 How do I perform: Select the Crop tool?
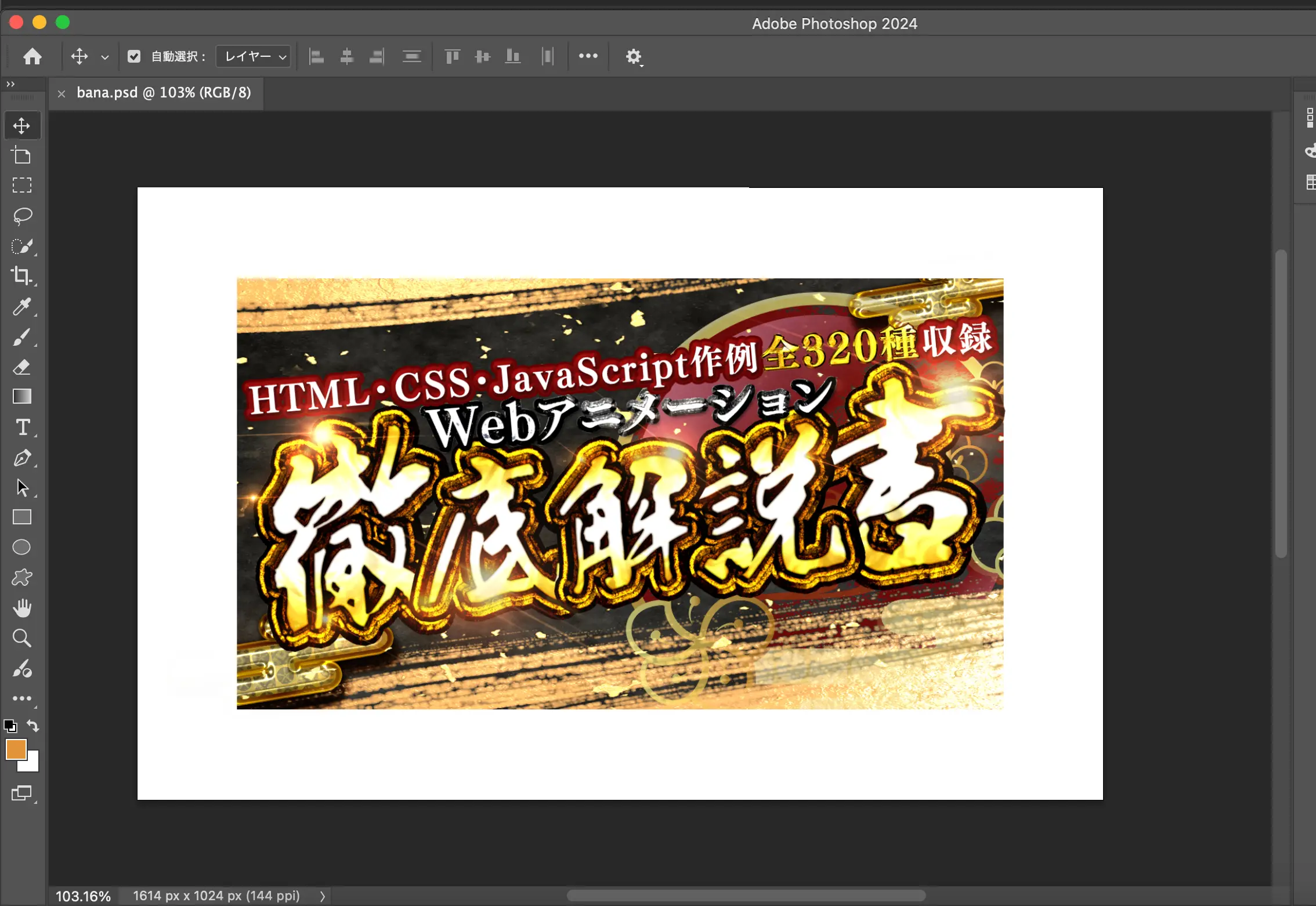coord(22,276)
